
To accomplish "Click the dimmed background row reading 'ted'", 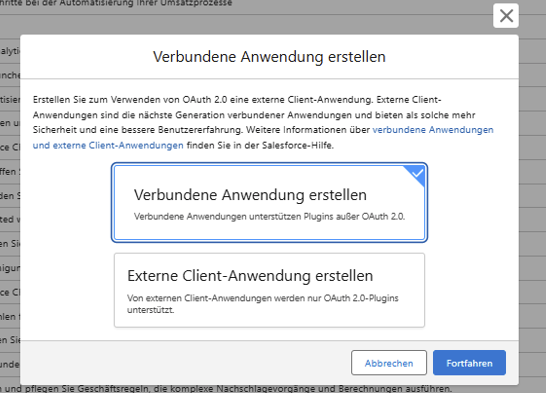I will coord(10,219).
